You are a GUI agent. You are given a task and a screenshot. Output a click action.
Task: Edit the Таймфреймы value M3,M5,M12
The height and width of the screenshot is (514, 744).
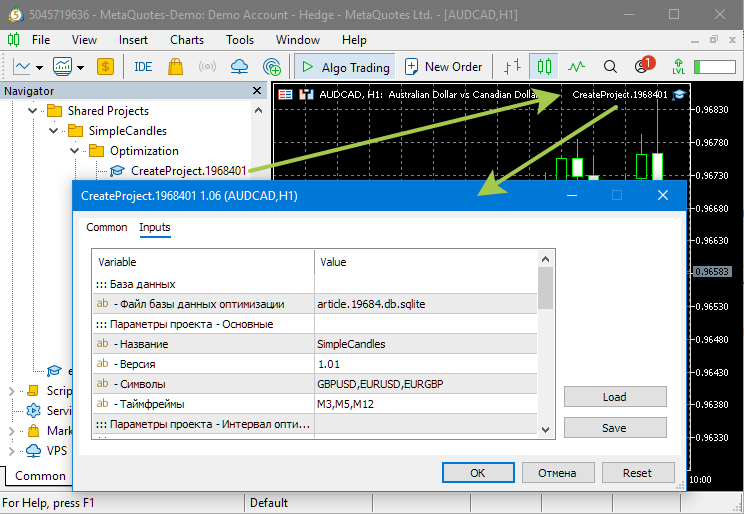pyautogui.click(x=426, y=404)
